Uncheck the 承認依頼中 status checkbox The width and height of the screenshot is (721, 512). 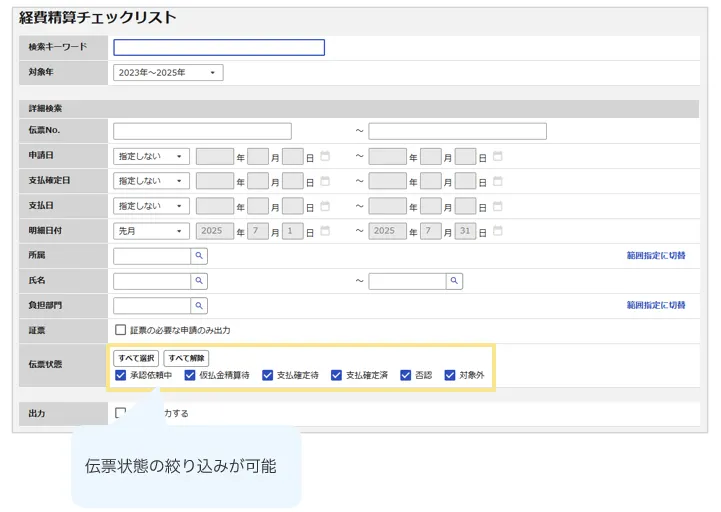point(121,375)
